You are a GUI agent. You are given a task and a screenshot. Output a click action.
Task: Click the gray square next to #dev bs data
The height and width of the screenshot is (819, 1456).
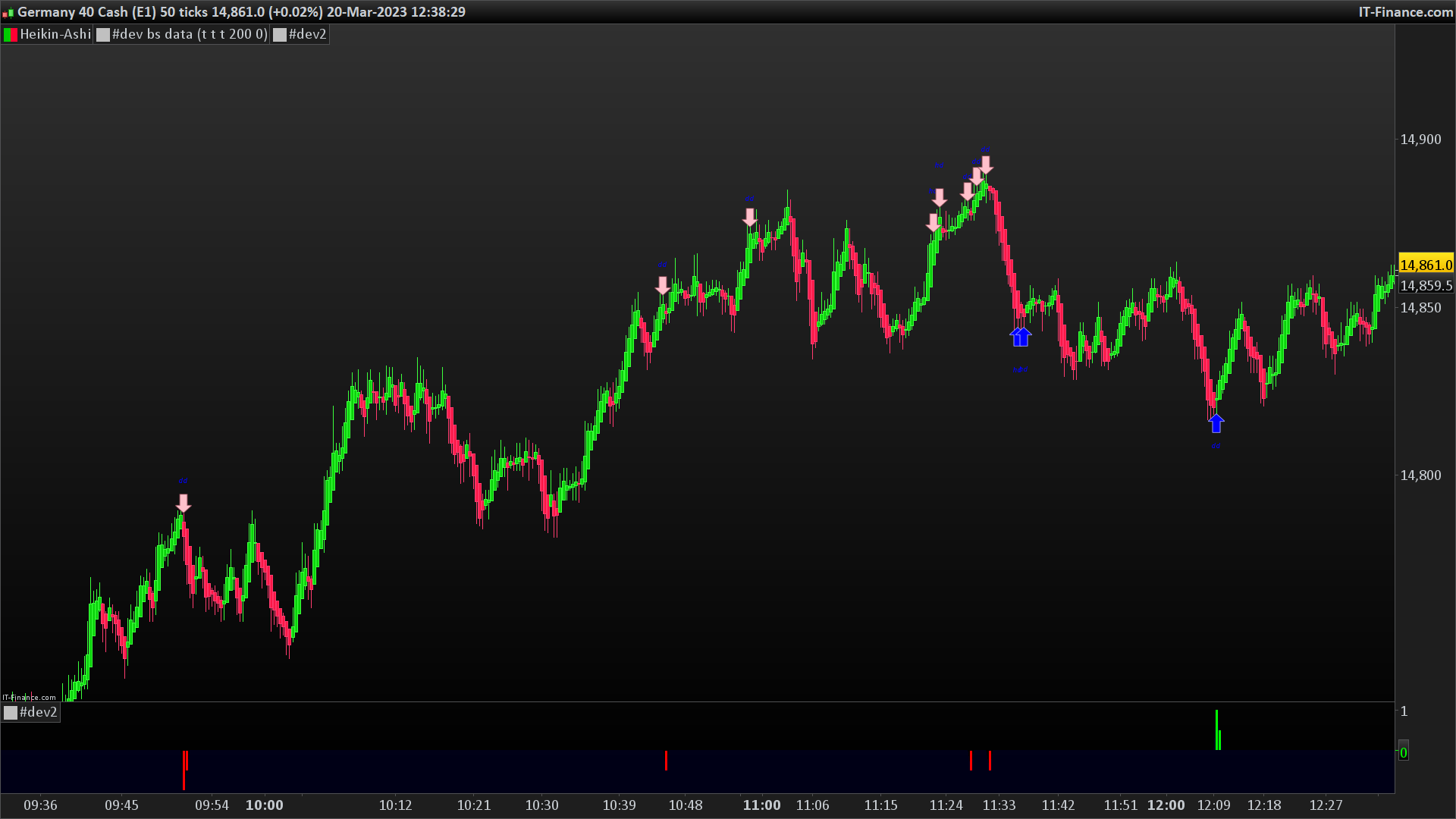[103, 35]
